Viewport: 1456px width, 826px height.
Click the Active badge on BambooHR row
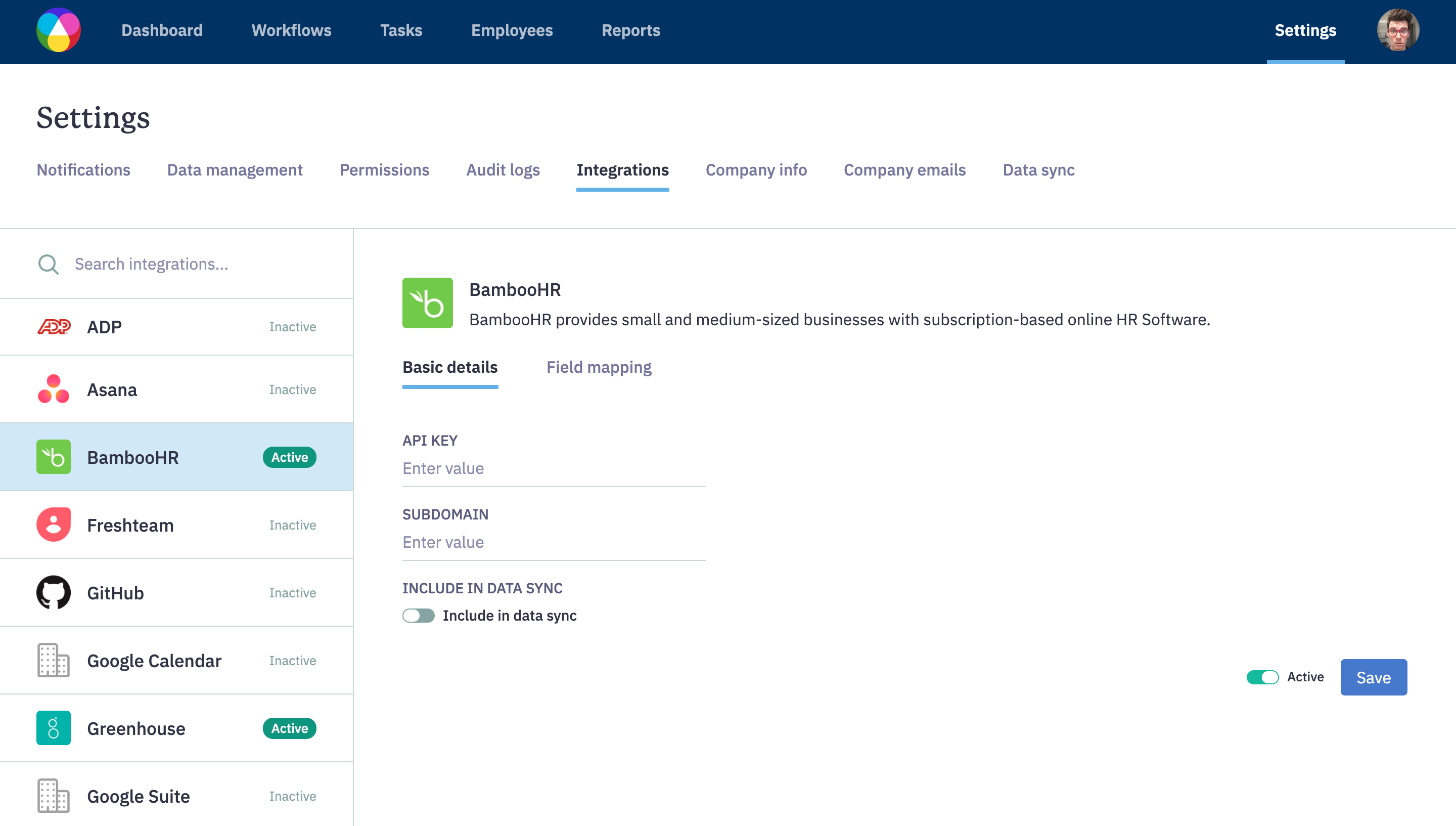[x=289, y=457]
